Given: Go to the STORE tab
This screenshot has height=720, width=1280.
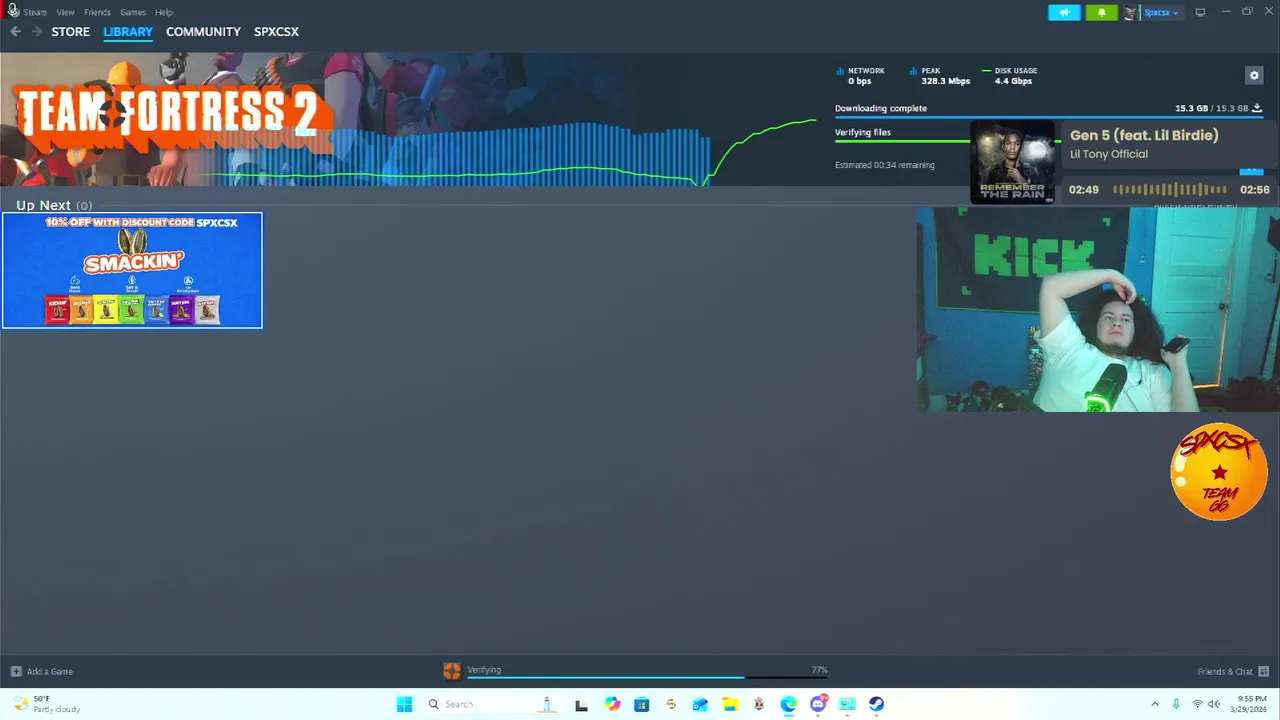Looking at the screenshot, I should point(70,32).
